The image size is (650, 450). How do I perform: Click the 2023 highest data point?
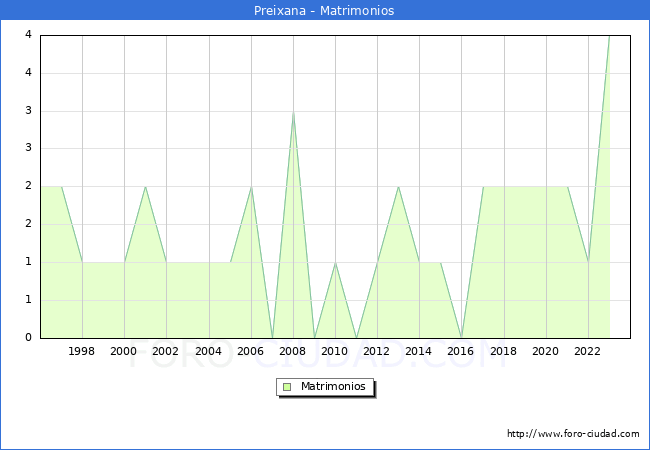[609, 36]
